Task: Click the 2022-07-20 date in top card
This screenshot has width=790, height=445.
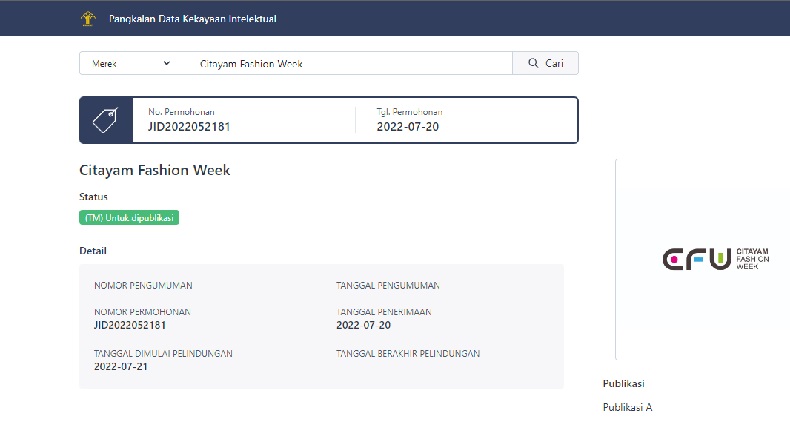Action: [x=407, y=127]
